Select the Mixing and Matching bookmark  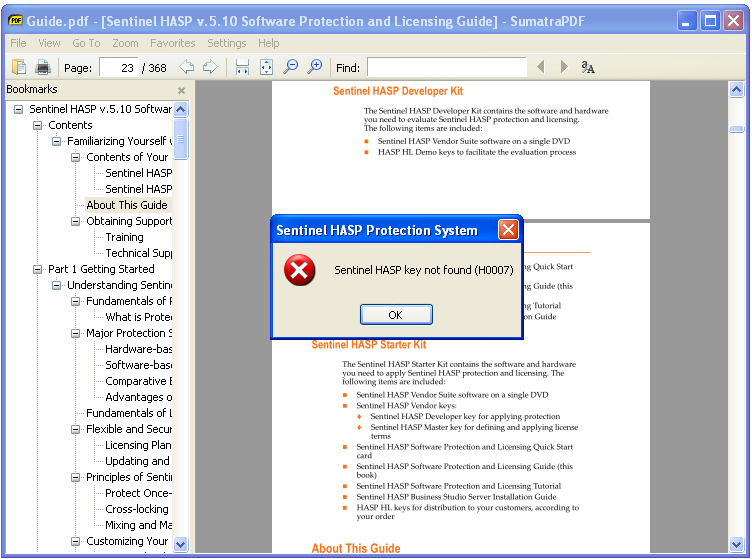click(139, 525)
